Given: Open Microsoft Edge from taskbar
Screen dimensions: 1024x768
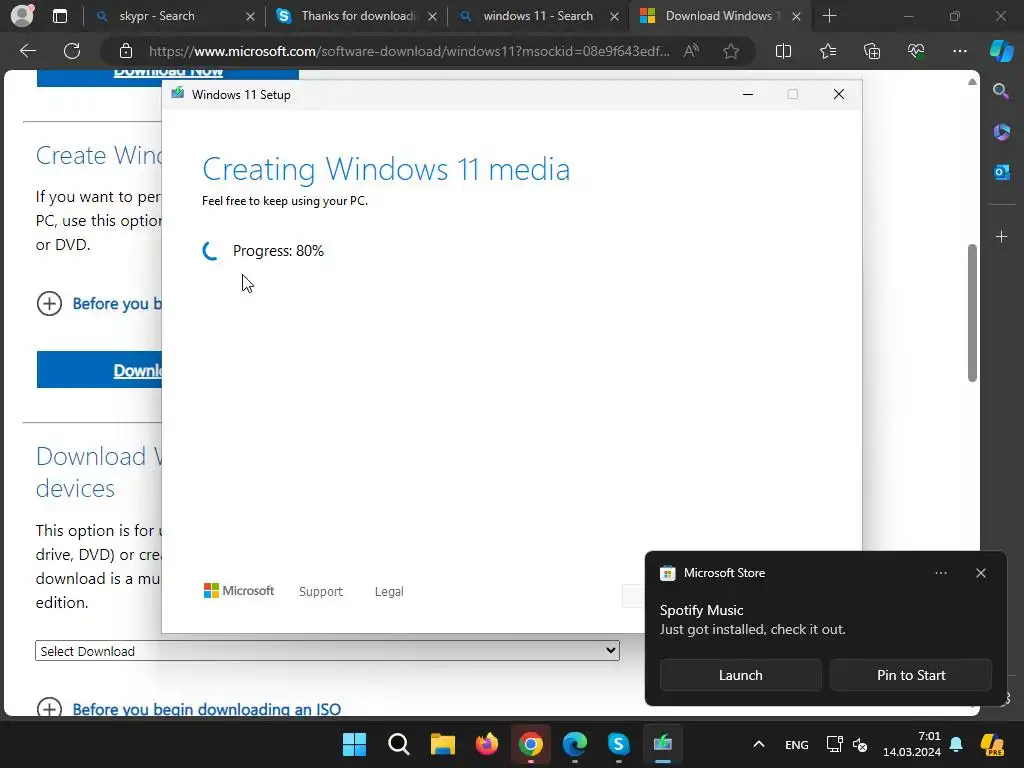Looking at the screenshot, I should coord(575,744).
